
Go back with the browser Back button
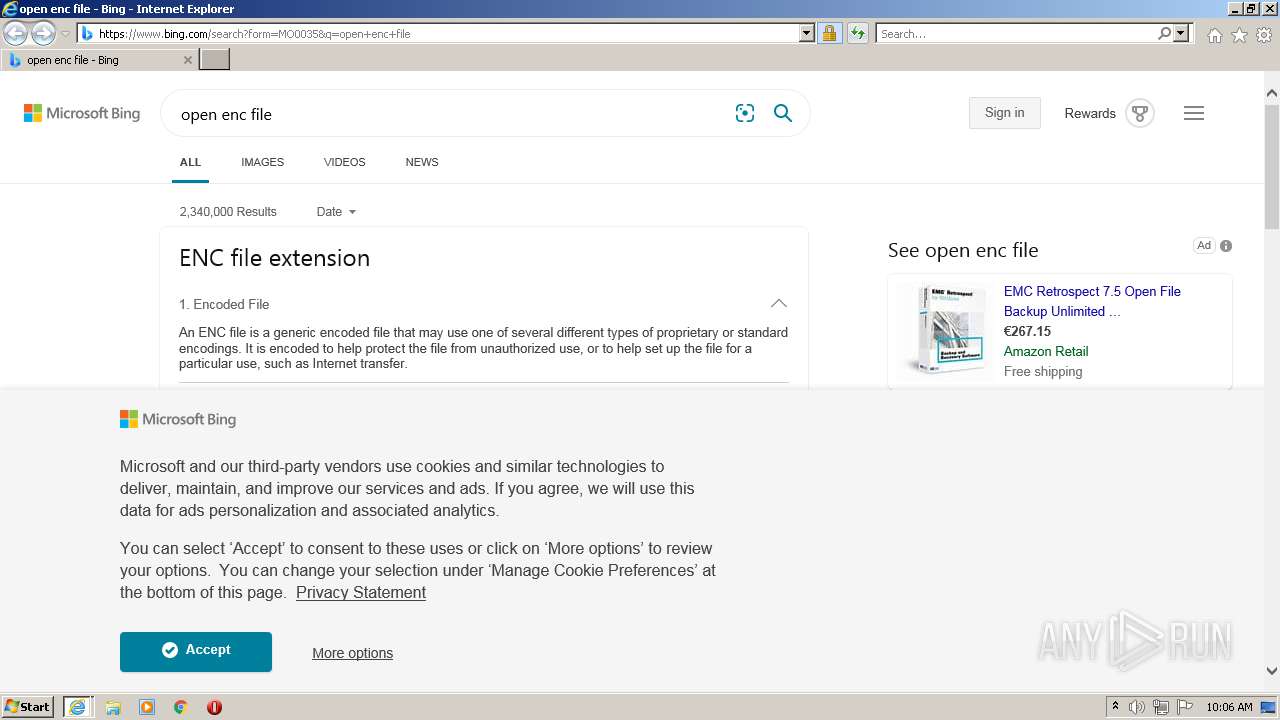tap(15, 34)
